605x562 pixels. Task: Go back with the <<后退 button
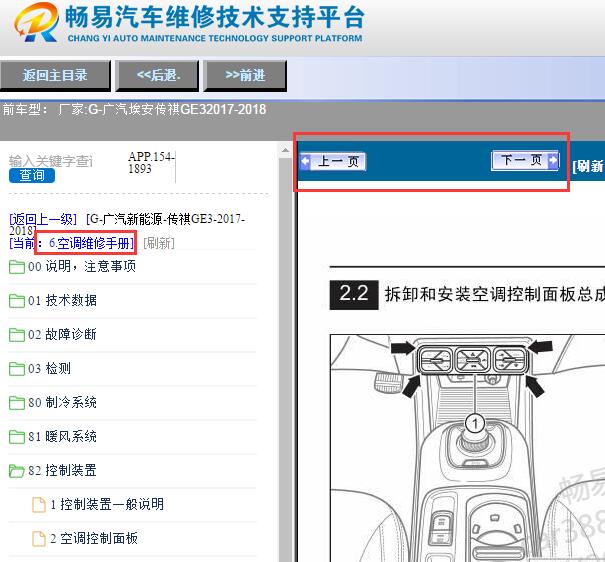(x=157, y=75)
